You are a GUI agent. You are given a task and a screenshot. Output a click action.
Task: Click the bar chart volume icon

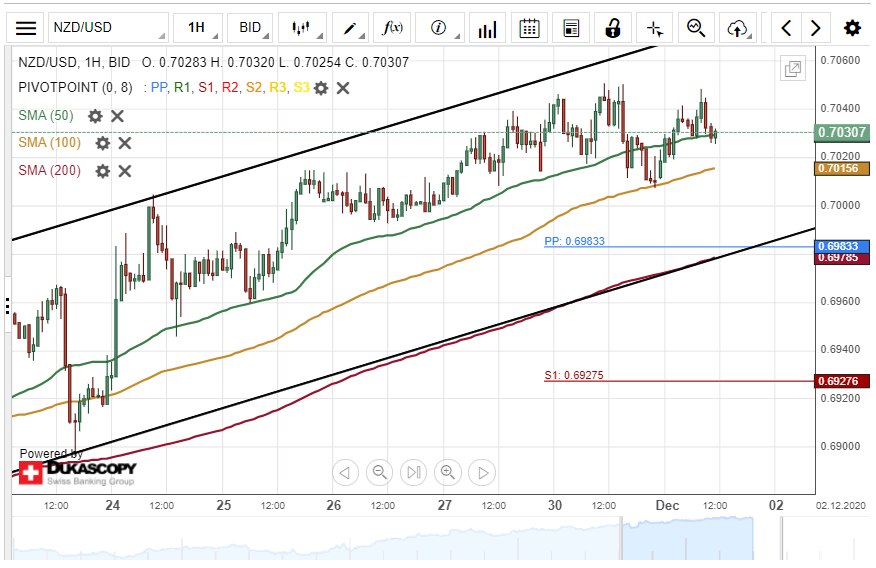(x=487, y=28)
